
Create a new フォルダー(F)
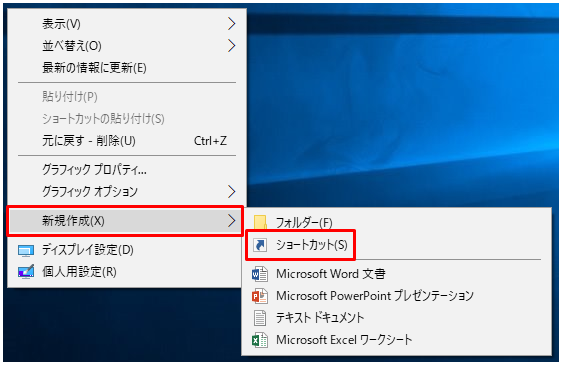[396, 223]
